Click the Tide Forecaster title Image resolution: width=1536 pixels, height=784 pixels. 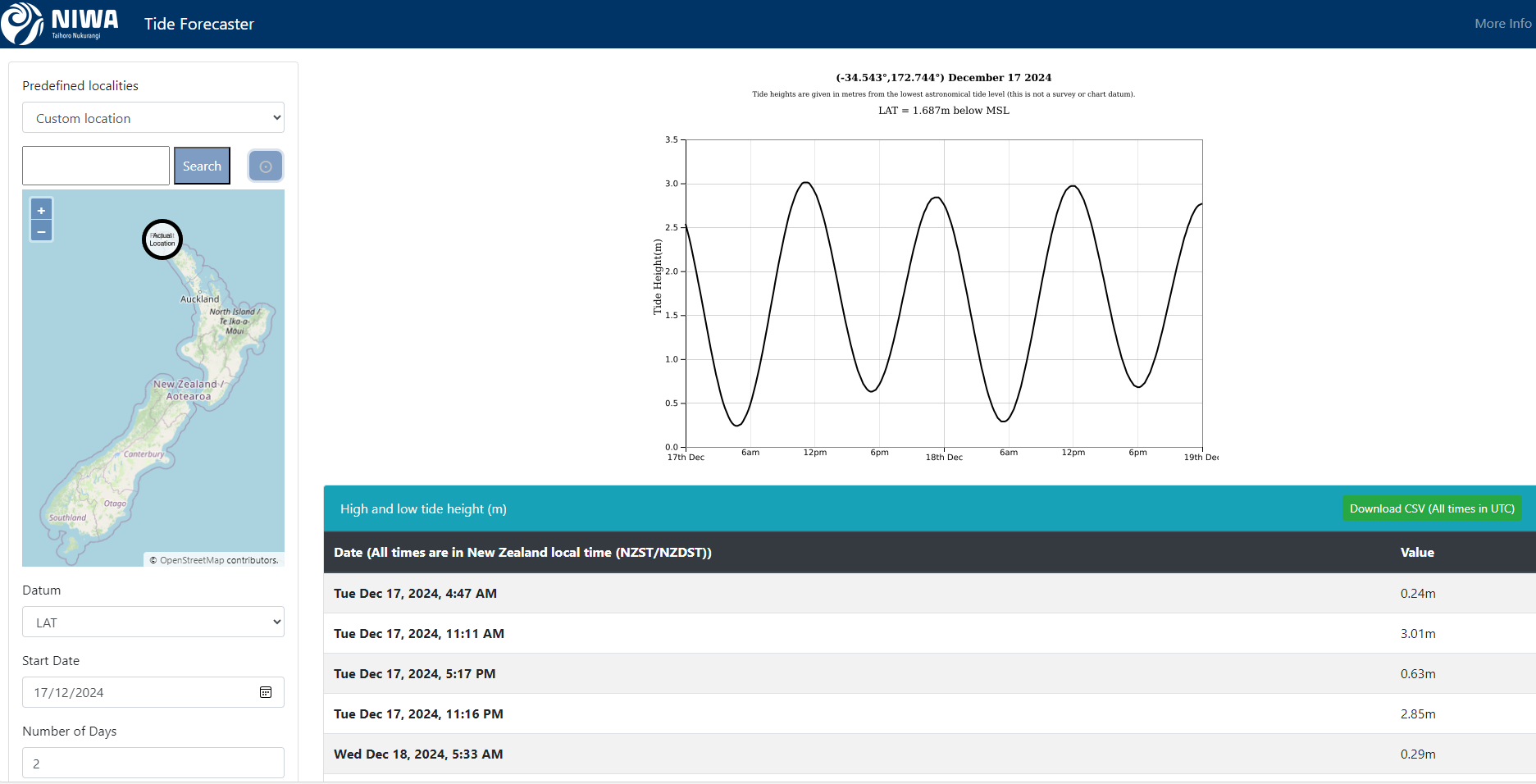(199, 24)
